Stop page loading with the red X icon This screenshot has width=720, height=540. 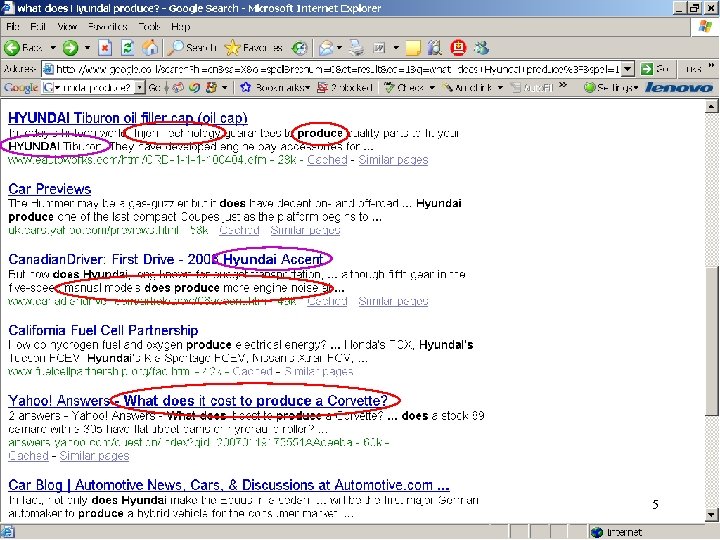pyautogui.click(x=105, y=48)
